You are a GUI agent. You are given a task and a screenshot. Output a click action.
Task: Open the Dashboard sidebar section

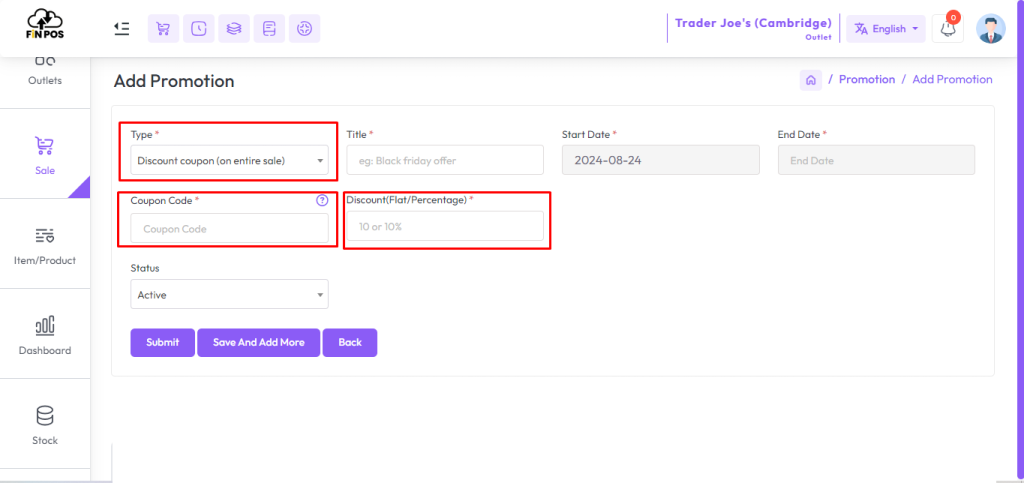(45, 335)
